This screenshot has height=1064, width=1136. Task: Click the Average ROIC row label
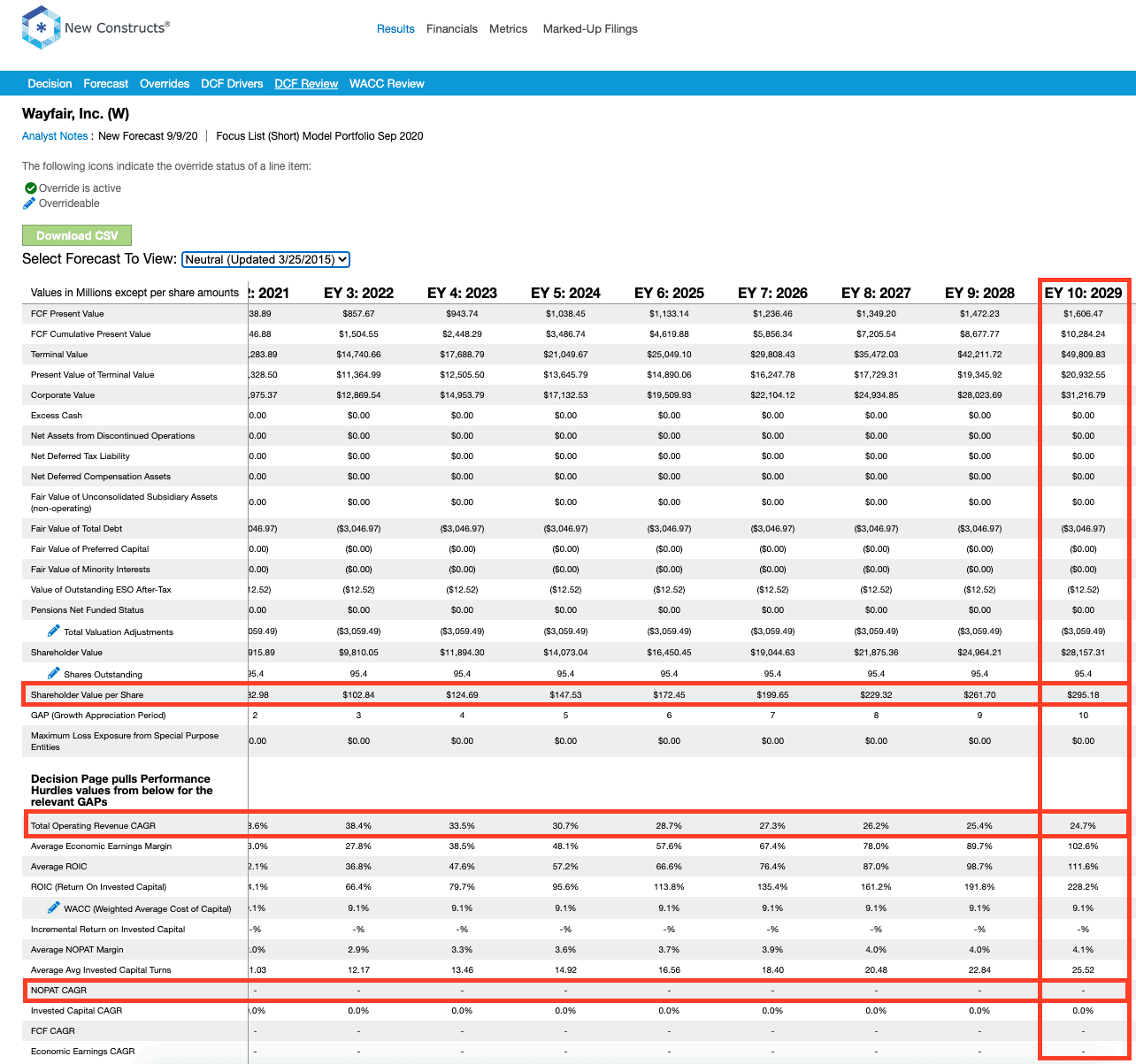coord(58,867)
